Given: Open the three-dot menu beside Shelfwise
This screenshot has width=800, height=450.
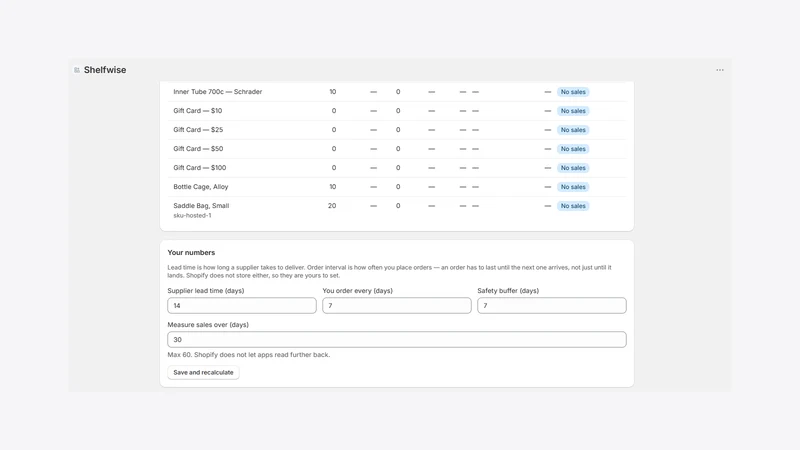Looking at the screenshot, I should (719, 70).
